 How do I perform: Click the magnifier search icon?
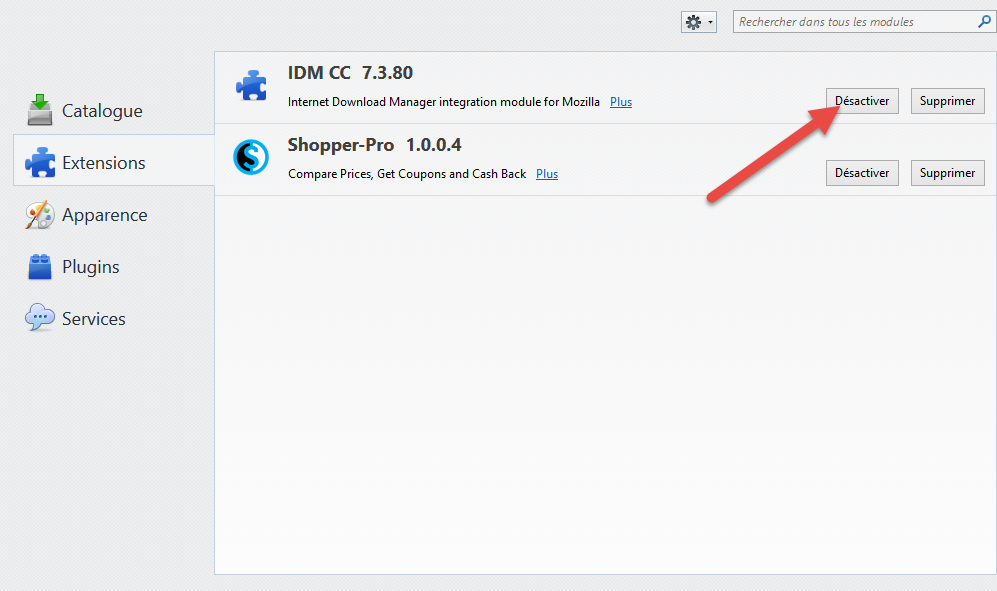click(984, 22)
